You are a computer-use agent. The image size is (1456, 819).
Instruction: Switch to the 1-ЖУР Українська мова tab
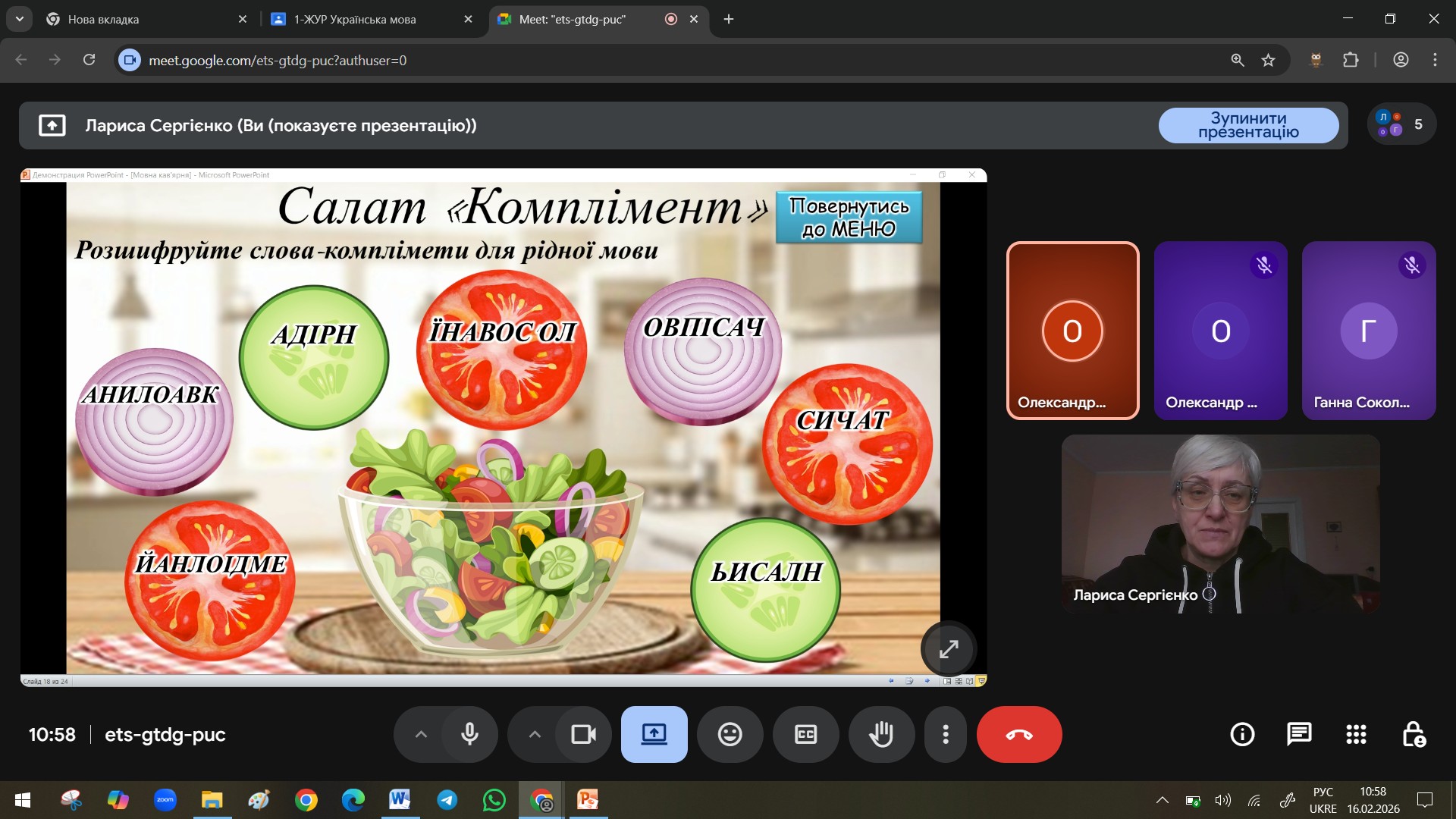355,20
